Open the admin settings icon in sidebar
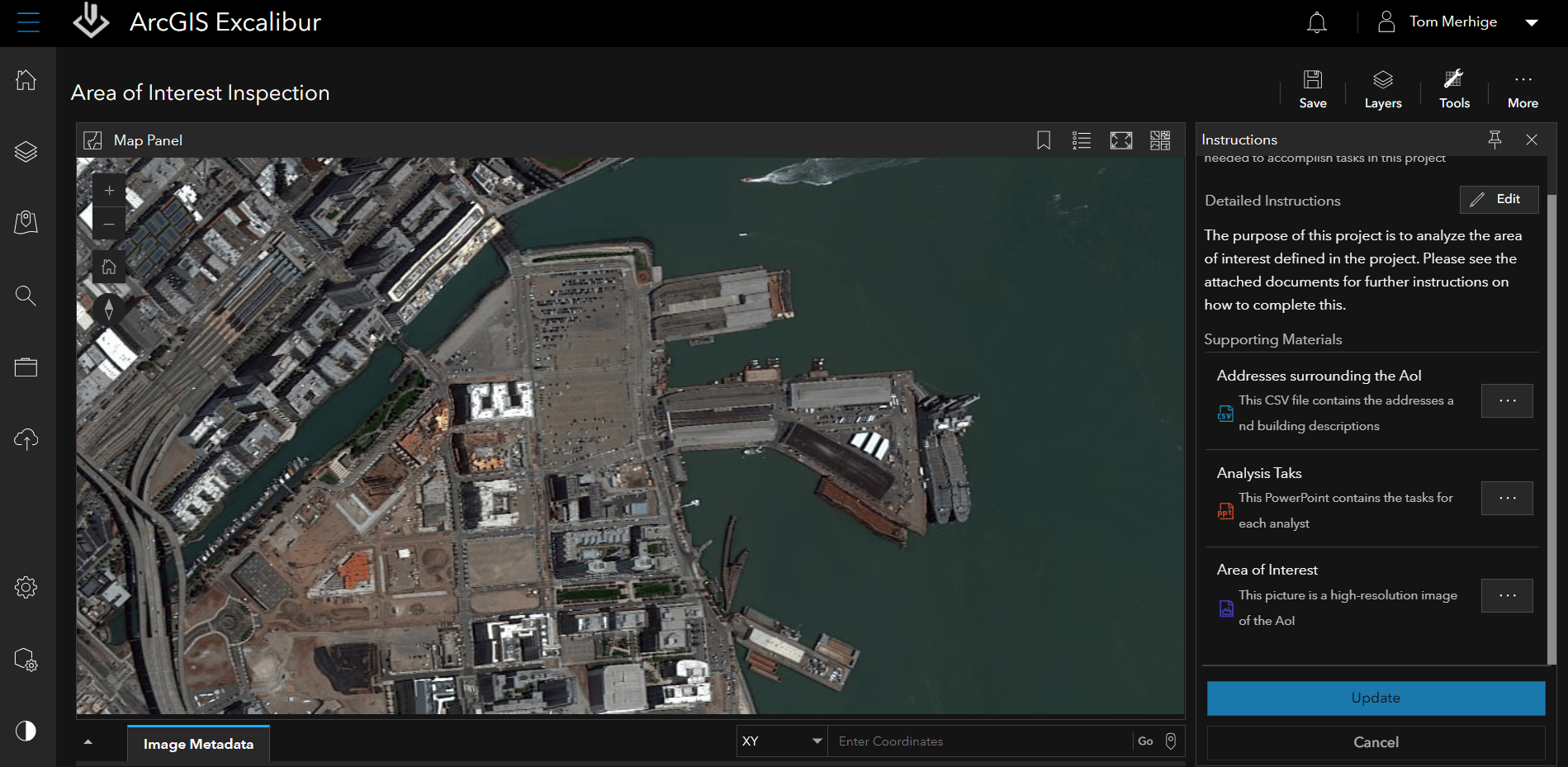The height and width of the screenshot is (767, 1568). [x=26, y=660]
